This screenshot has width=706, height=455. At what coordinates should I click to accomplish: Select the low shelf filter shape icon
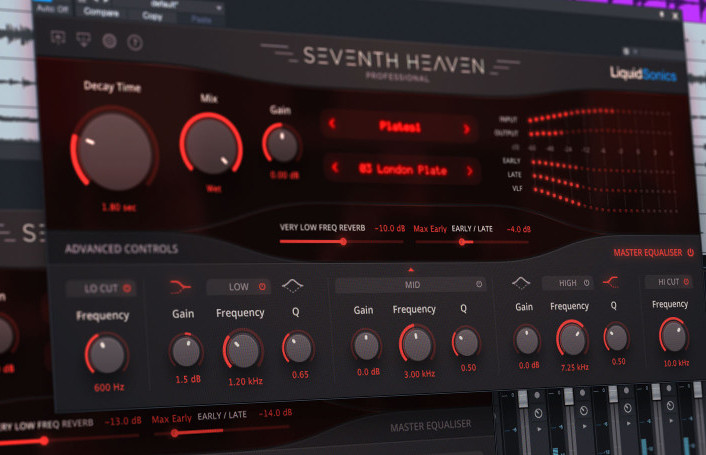click(180, 287)
